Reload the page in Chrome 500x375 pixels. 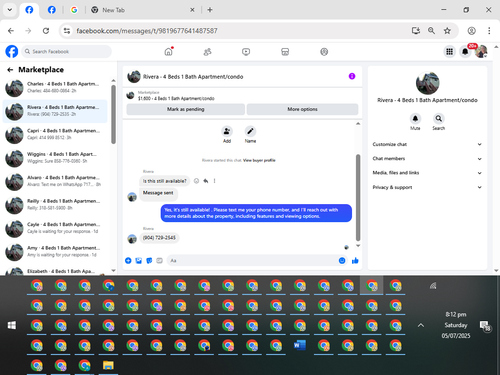click(46, 31)
